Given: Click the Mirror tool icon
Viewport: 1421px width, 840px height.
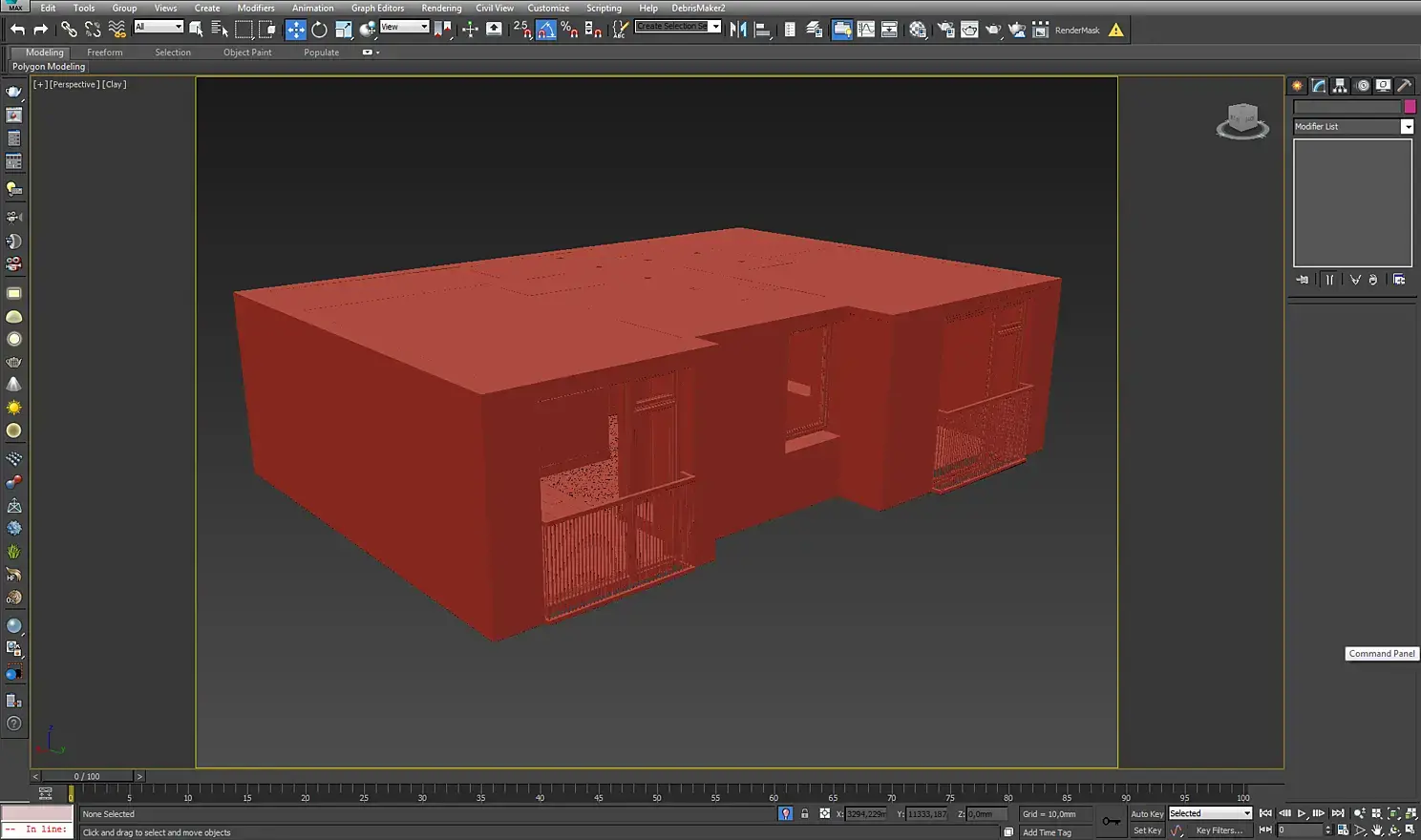Looking at the screenshot, I should [x=738, y=30].
